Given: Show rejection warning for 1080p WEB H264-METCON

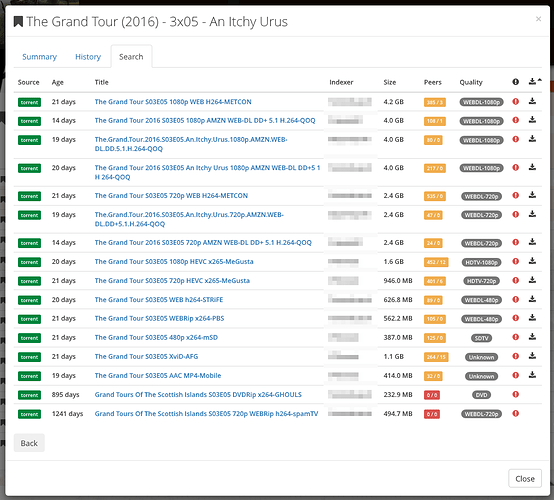Looking at the screenshot, I should point(515,102).
